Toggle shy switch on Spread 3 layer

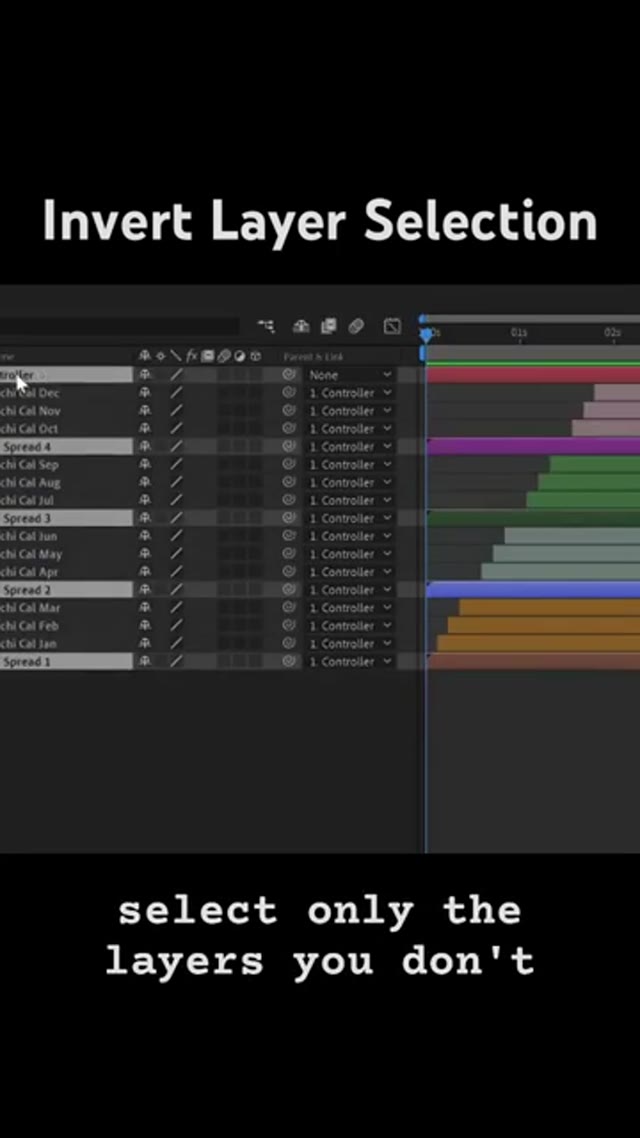(145, 519)
